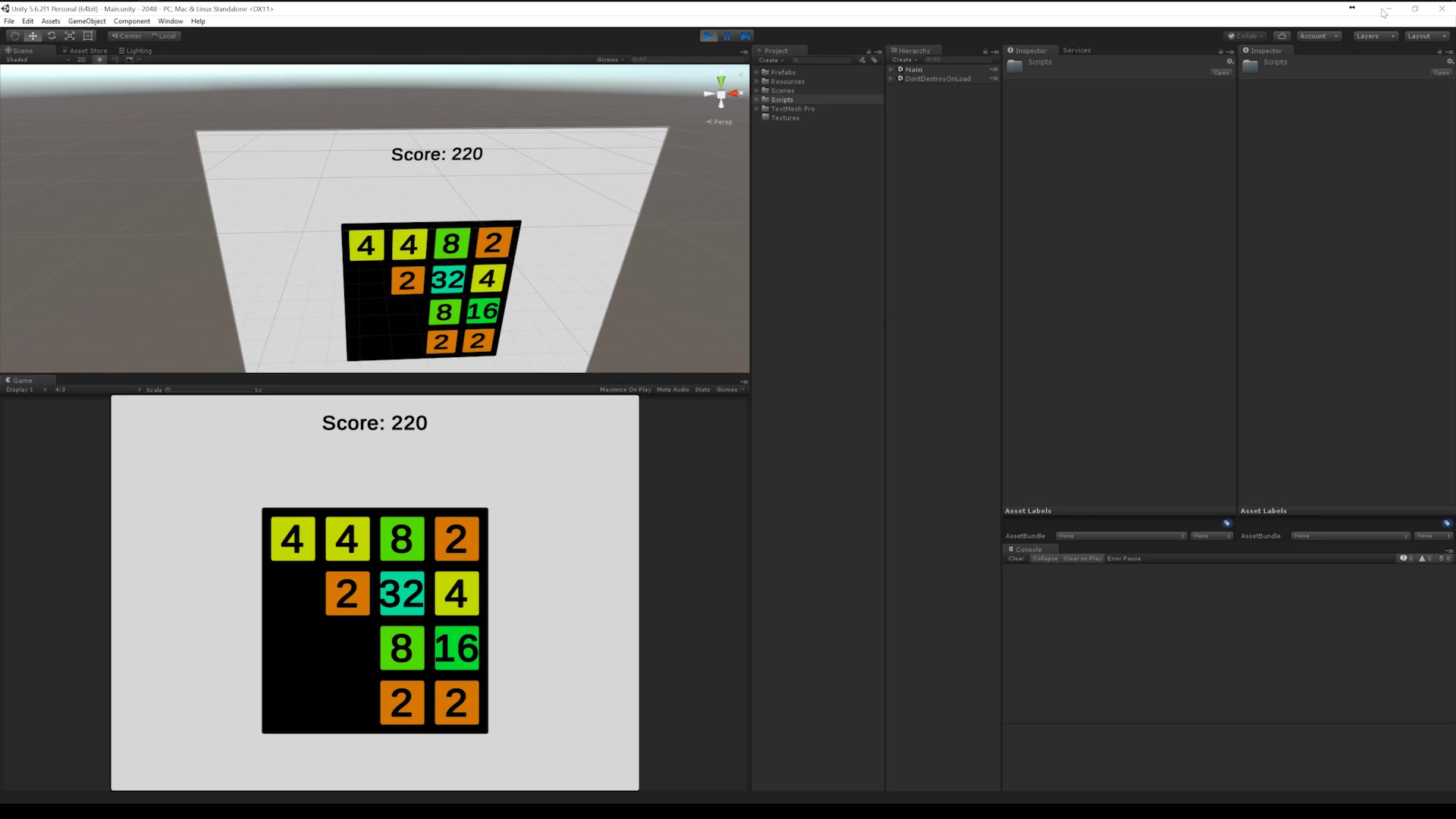Switch to the Asset Store tab
Screen dimensions: 1456x819
tap(85, 50)
